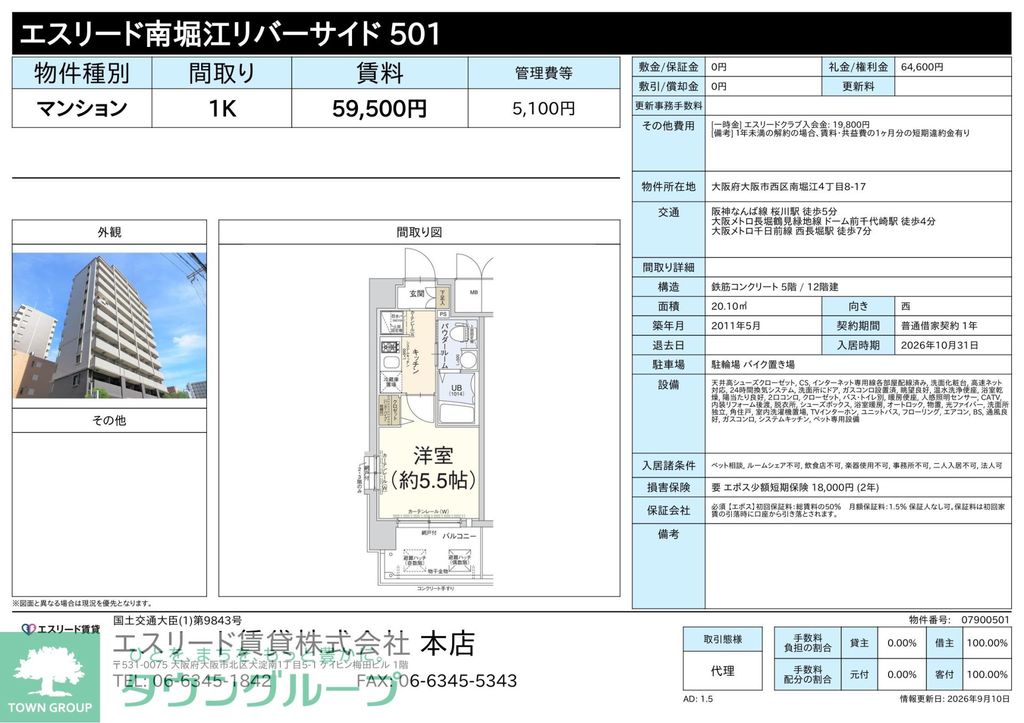Select the エスリードクラブ入会金: 19,800円 line
Screen dimensions: 1024x723
pyautogui.click(x=790, y=124)
